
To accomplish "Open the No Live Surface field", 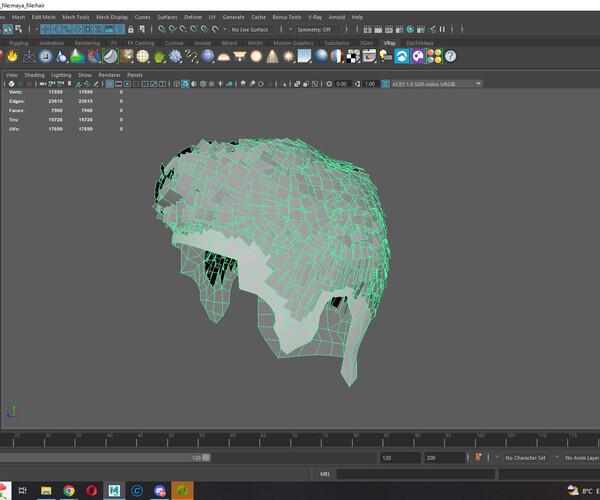I will click(252, 29).
